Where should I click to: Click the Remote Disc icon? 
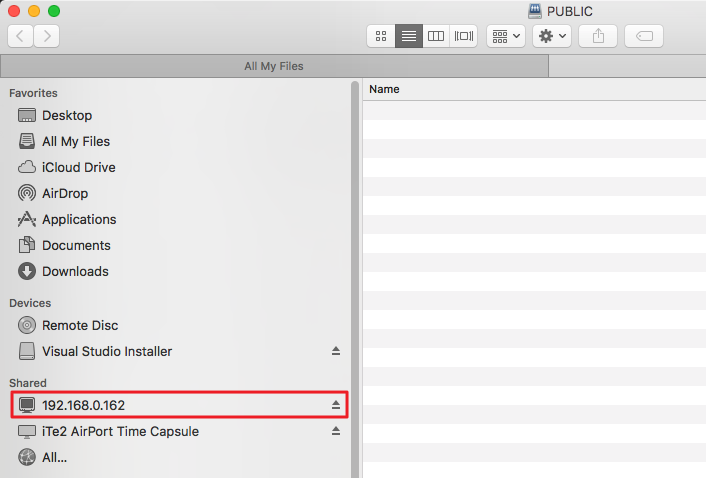pyautogui.click(x=27, y=325)
